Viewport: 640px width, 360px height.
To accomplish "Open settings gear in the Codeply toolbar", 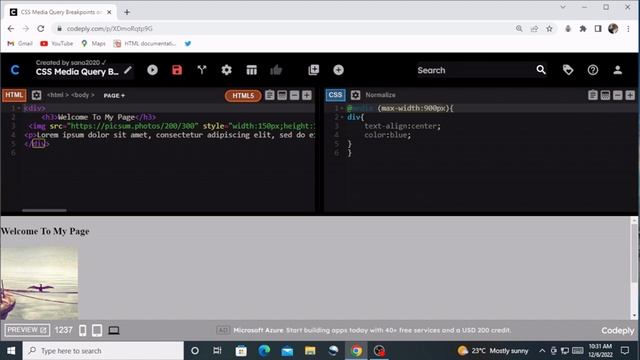I will [x=227, y=70].
